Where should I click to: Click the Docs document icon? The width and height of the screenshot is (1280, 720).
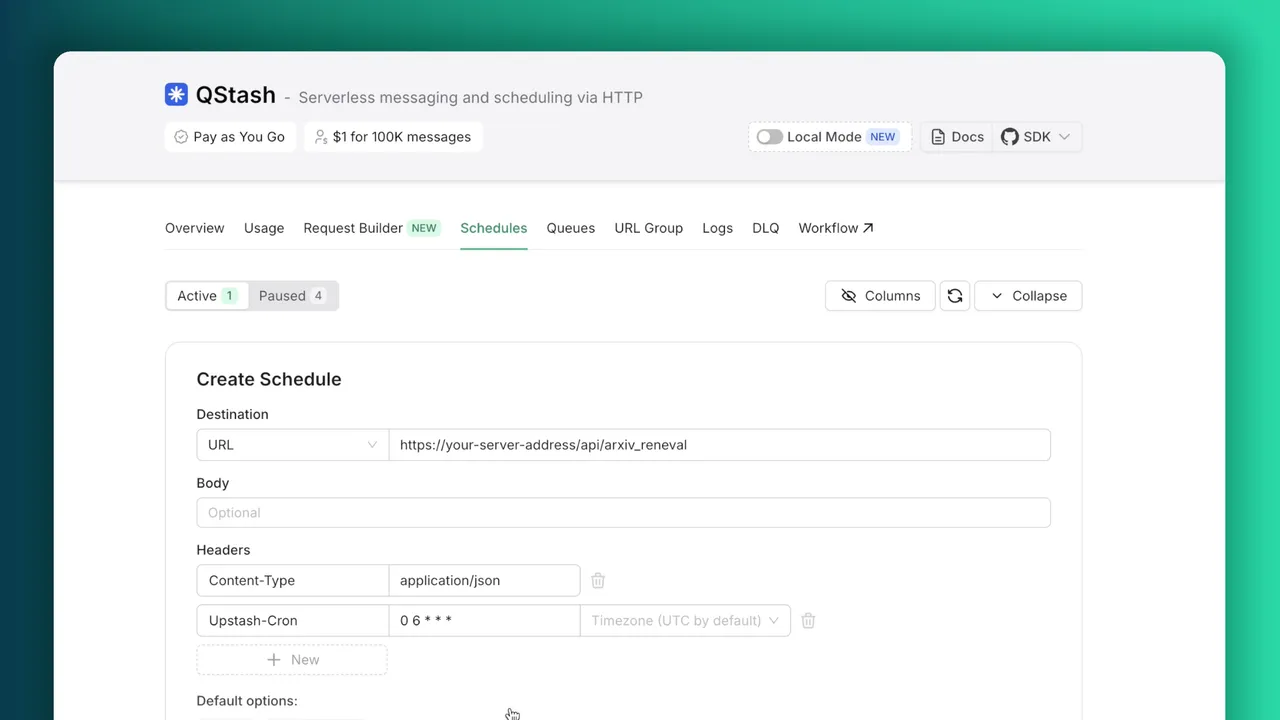point(938,137)
